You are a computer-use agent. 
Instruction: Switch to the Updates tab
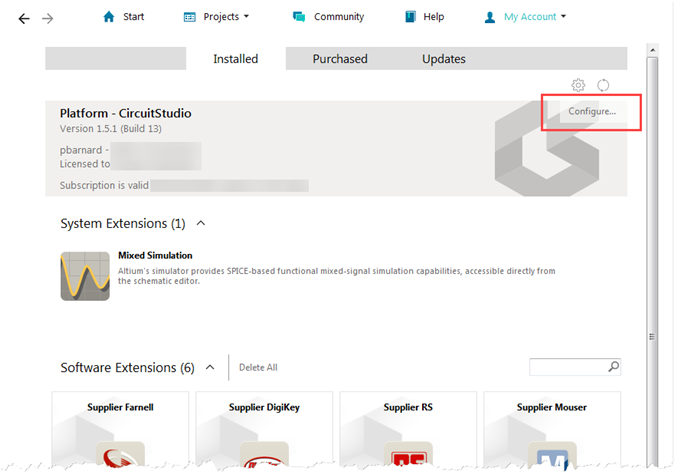pyautogui.click(x=444, y=58)
